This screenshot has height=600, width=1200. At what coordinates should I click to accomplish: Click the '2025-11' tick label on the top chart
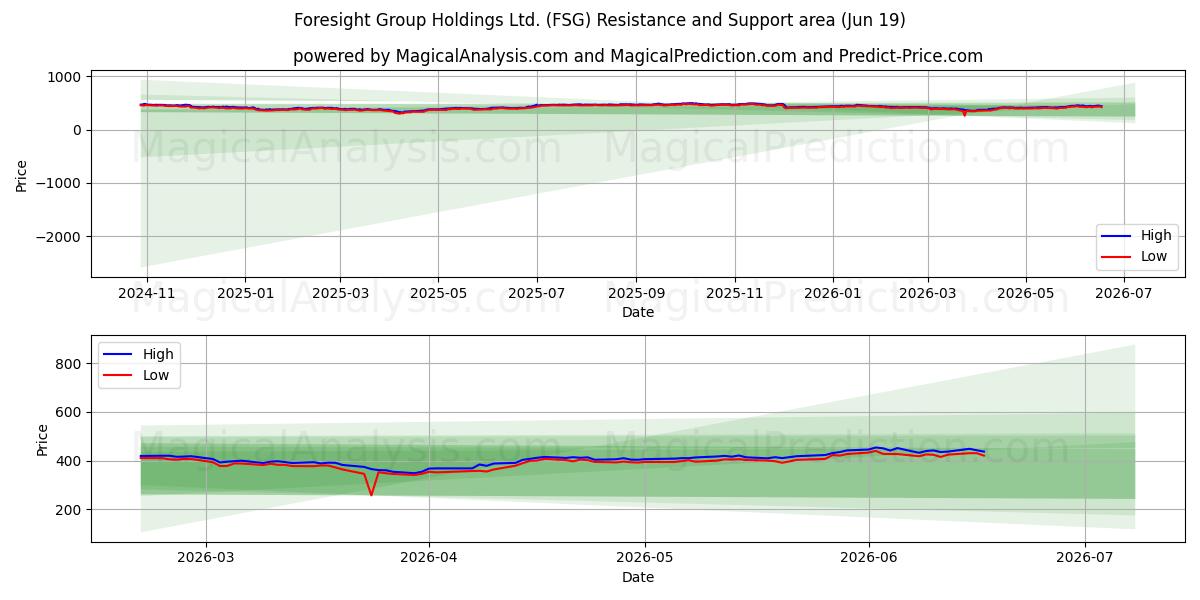(x=735, y=293)
